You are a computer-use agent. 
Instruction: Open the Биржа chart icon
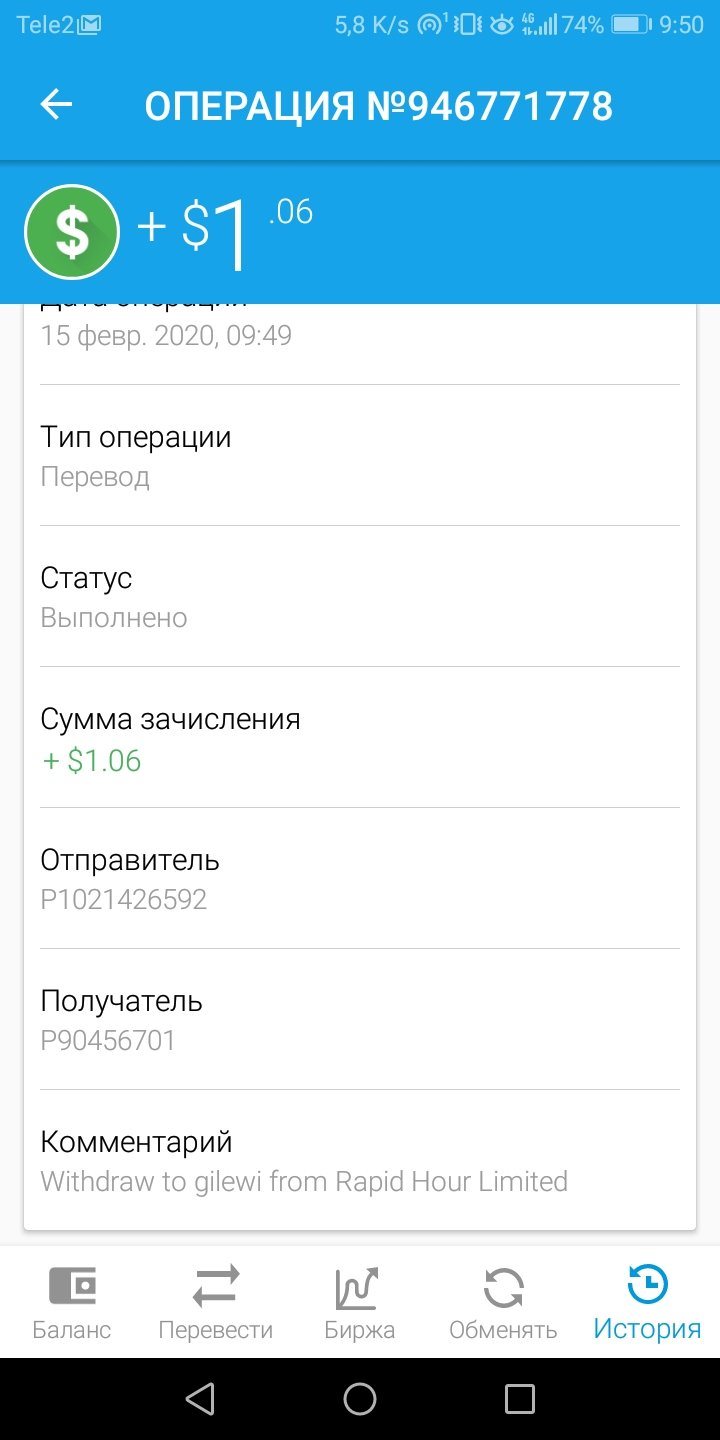coord(357,1287)
